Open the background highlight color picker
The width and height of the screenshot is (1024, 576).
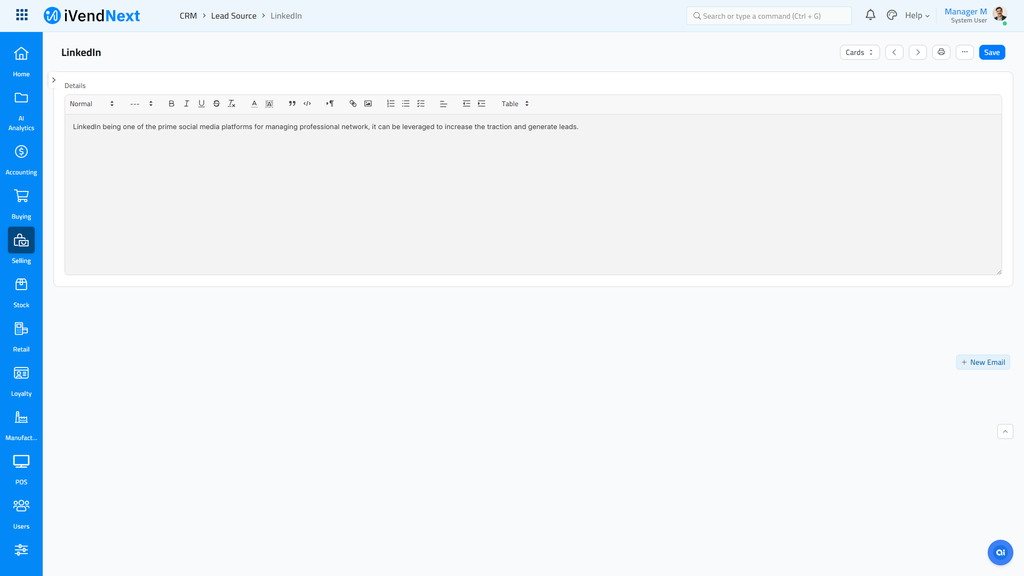(269, 104)
